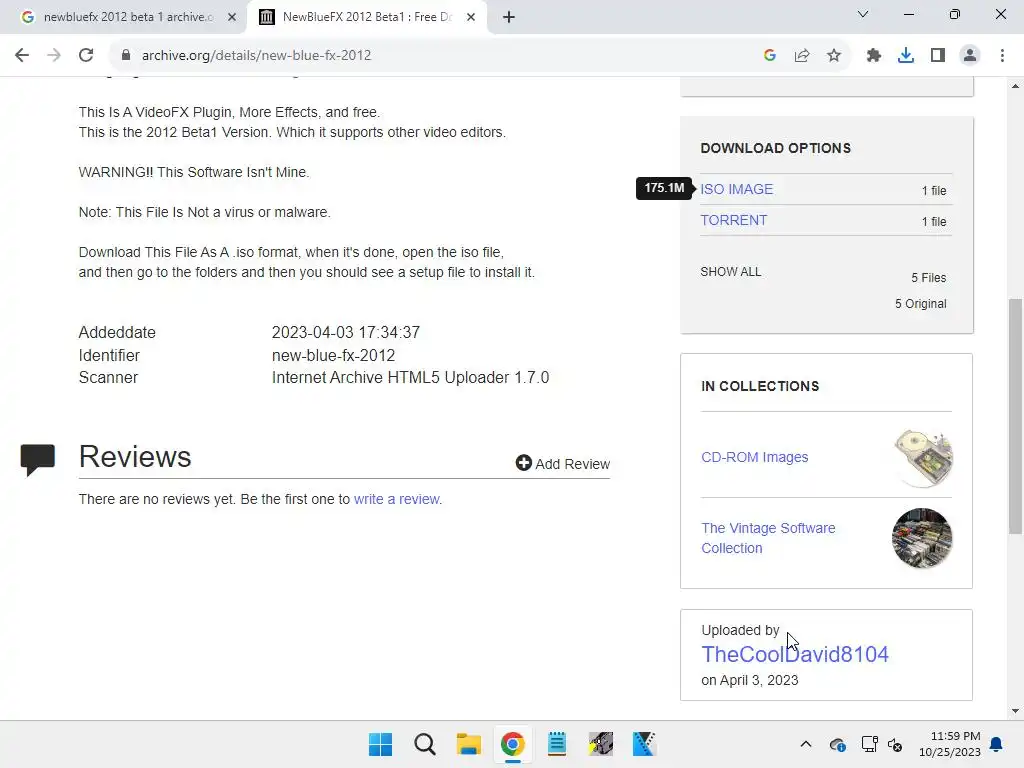Open the CD-ROM Images collection
This screenshot has height=768, width=1024.
(x=754, y=457)
